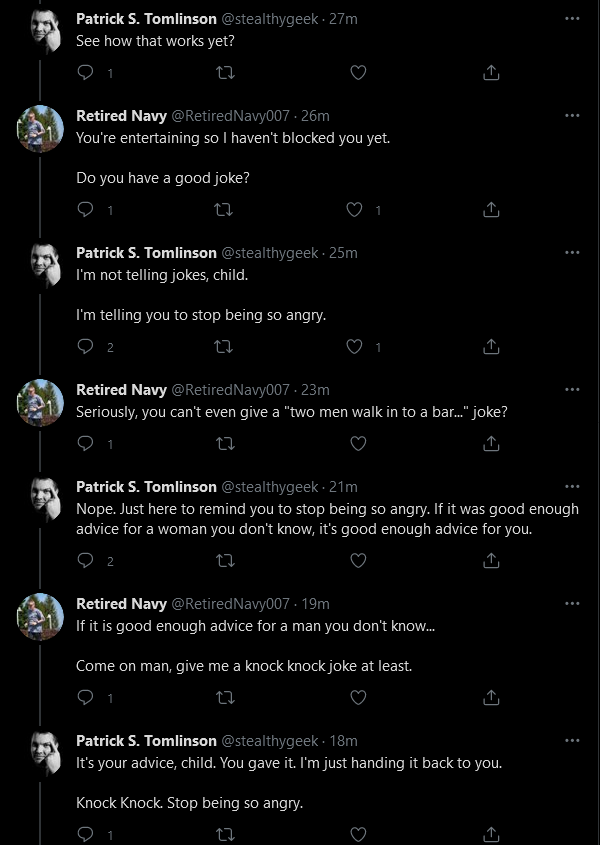Share the "good enough advice for you" tweet

[x=491, y=561]
